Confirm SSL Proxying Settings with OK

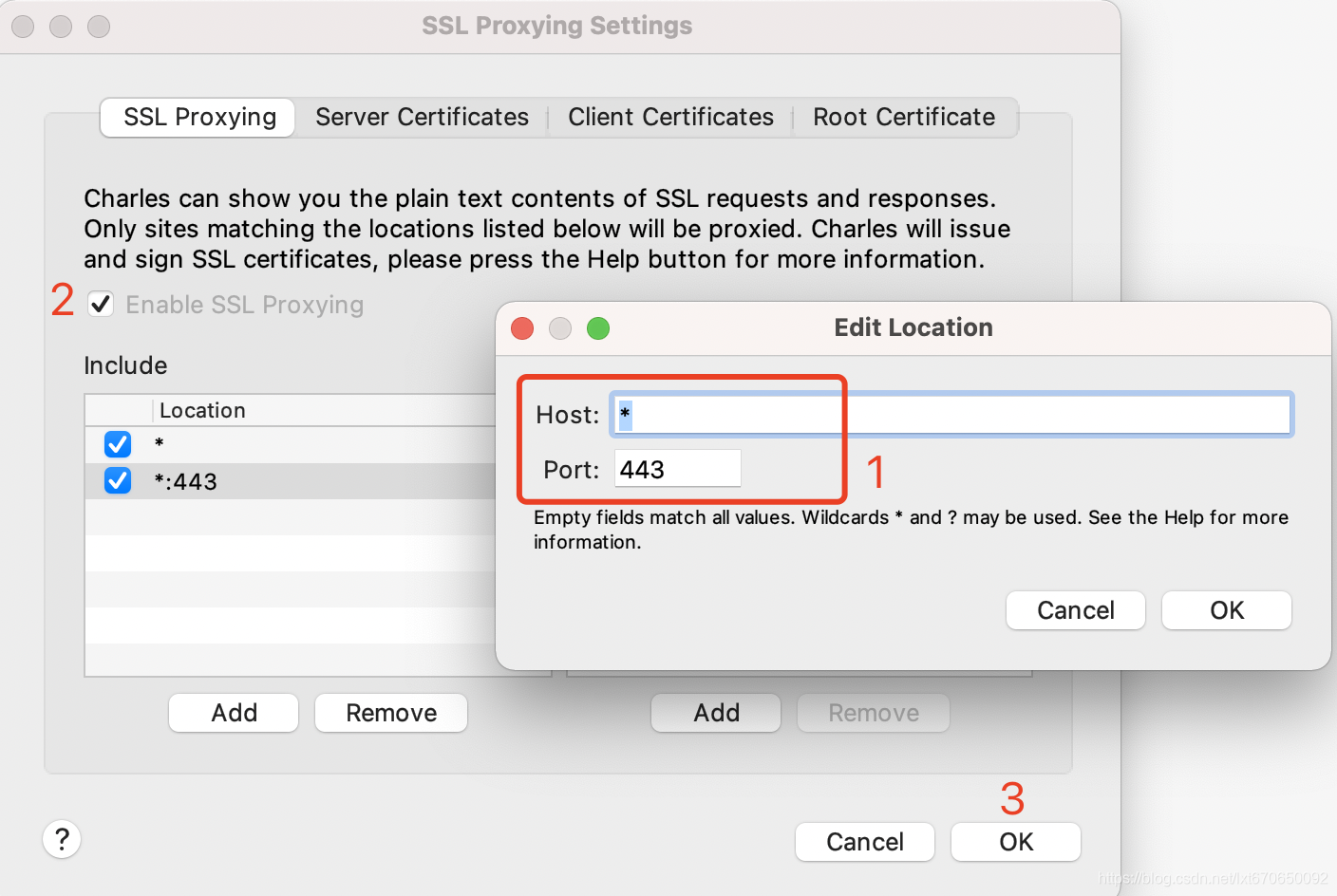pos(1016,842)
